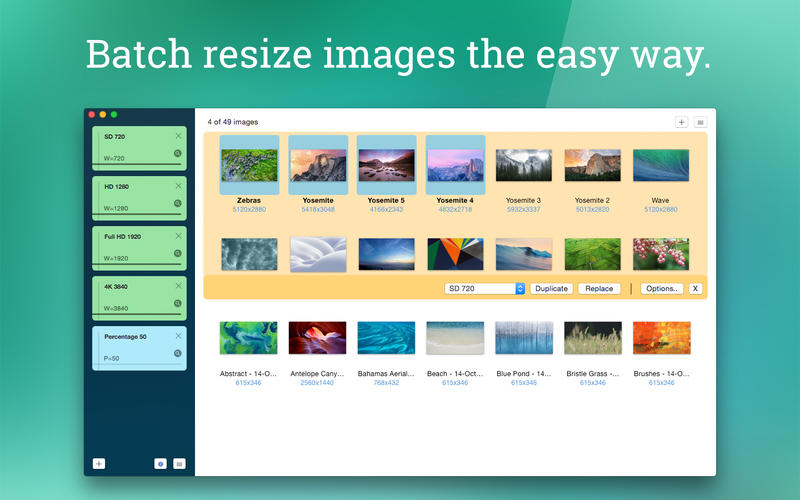
Task: Select the gray cloud texture thumbnail
Action: click(249, 254)
